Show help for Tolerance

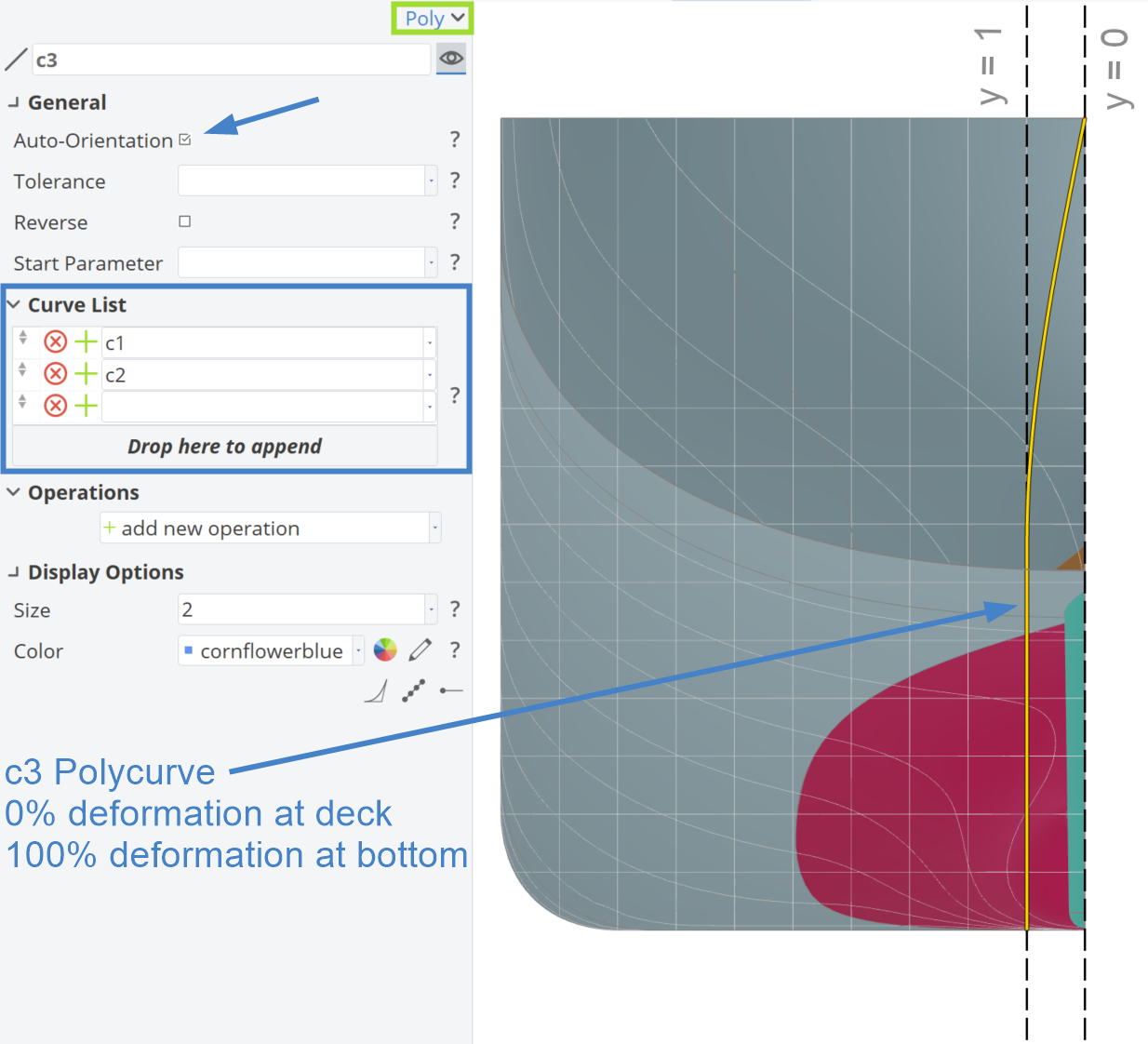455,181
